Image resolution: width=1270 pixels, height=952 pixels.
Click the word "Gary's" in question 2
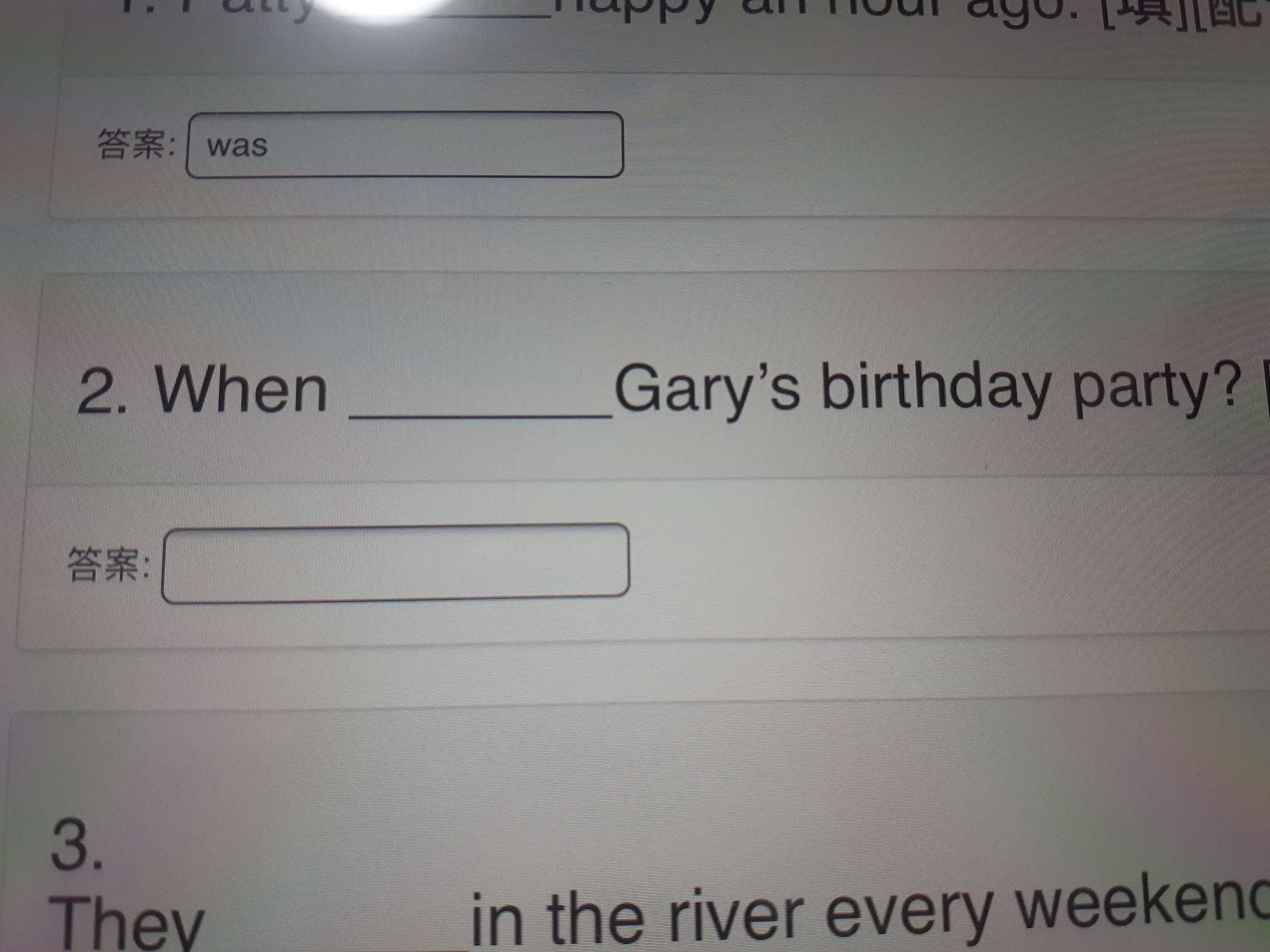point(706,390)
